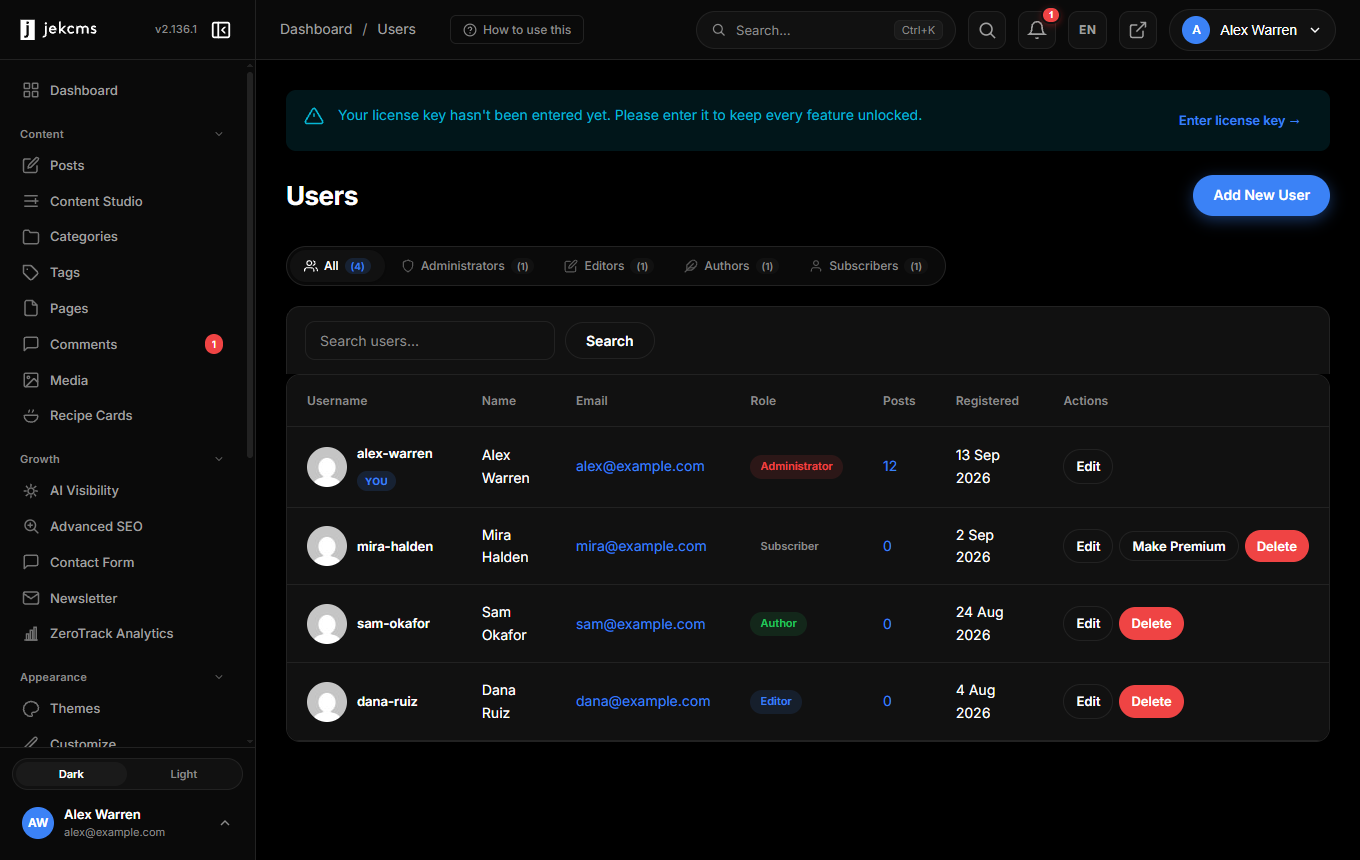Click the magnifier search icon button in header

click(x=987, y=30)
